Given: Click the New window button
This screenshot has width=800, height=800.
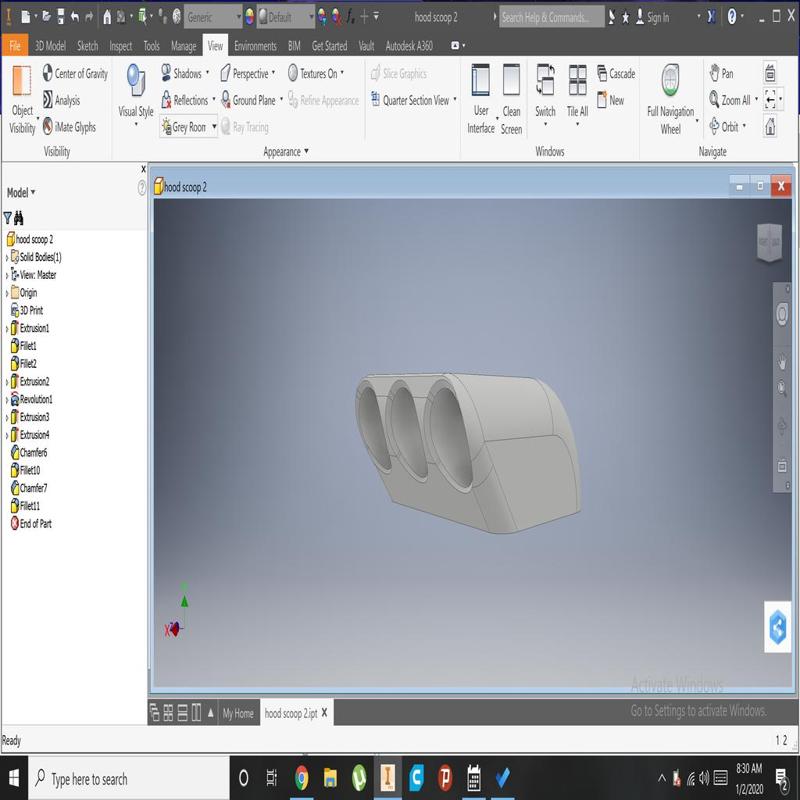Looking at the screenshot, I should pyautogui.click(x=611, y=100).
